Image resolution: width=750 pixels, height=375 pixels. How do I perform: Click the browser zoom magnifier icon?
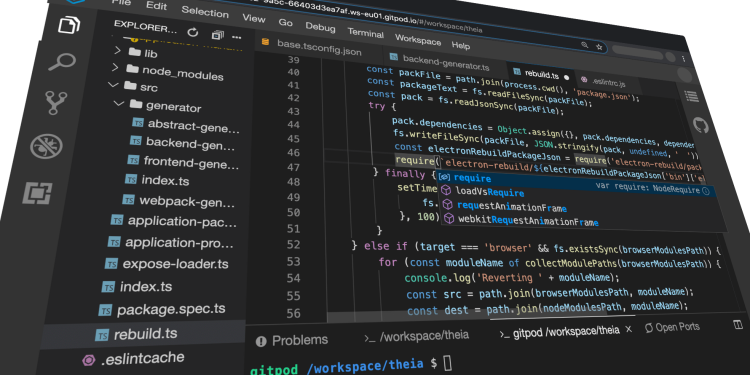(585, 45)
